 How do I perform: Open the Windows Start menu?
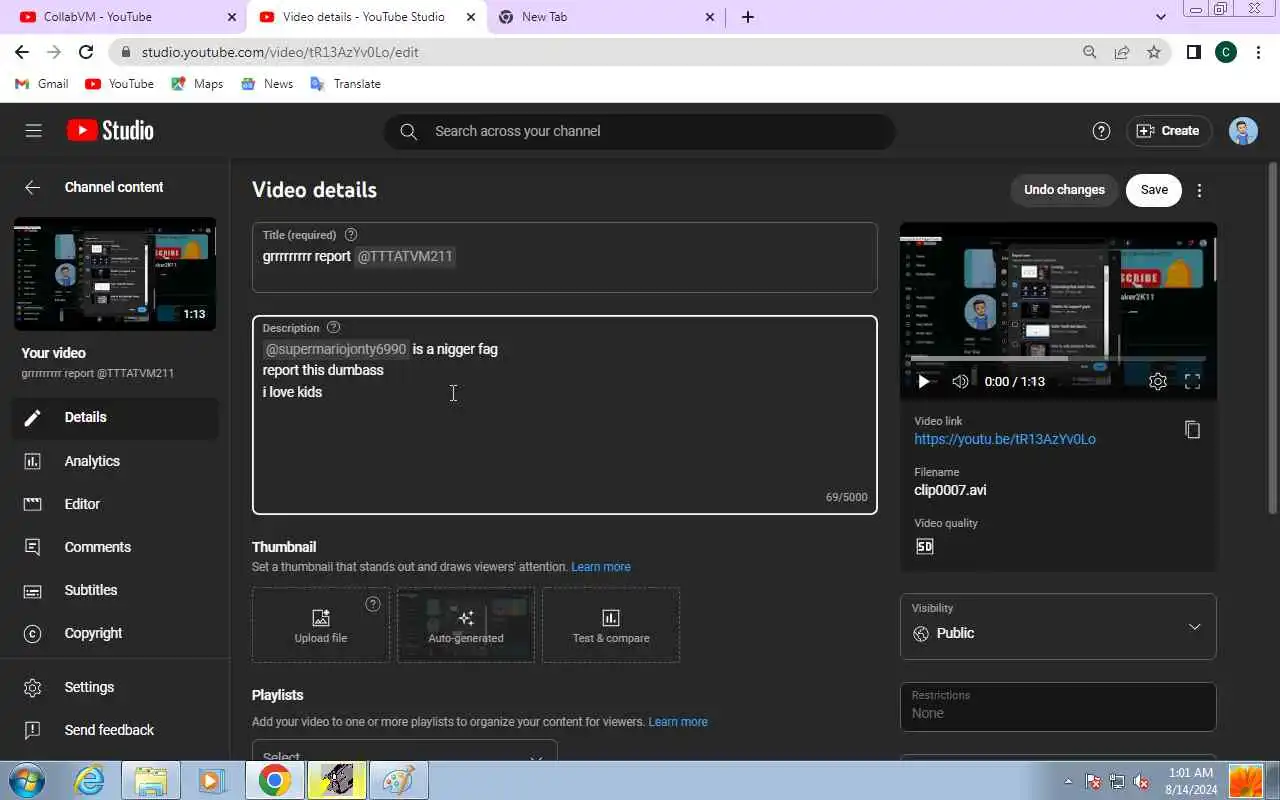(x=26, y=780)
